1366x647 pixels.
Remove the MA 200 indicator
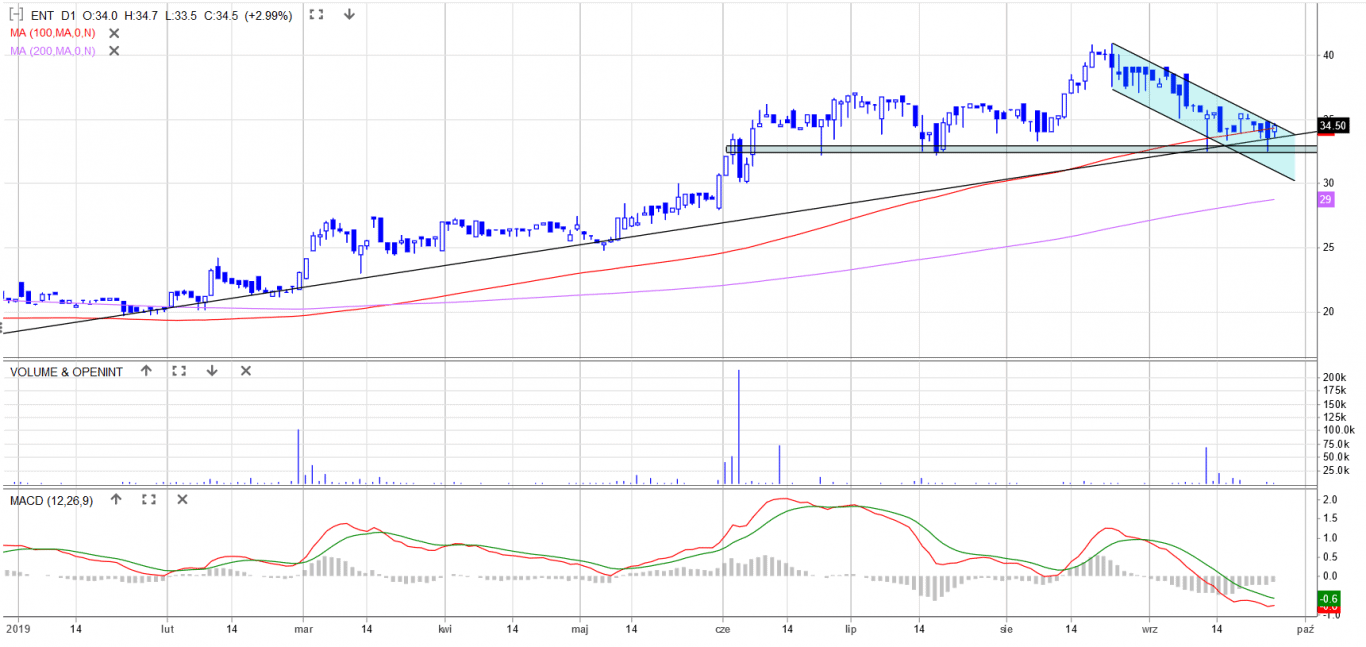(114, 51)
